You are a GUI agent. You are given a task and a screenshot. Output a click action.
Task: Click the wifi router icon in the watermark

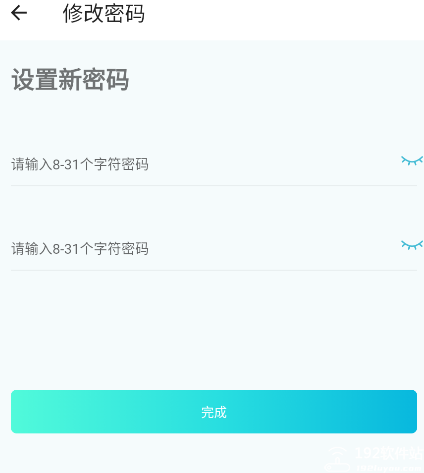337,459
